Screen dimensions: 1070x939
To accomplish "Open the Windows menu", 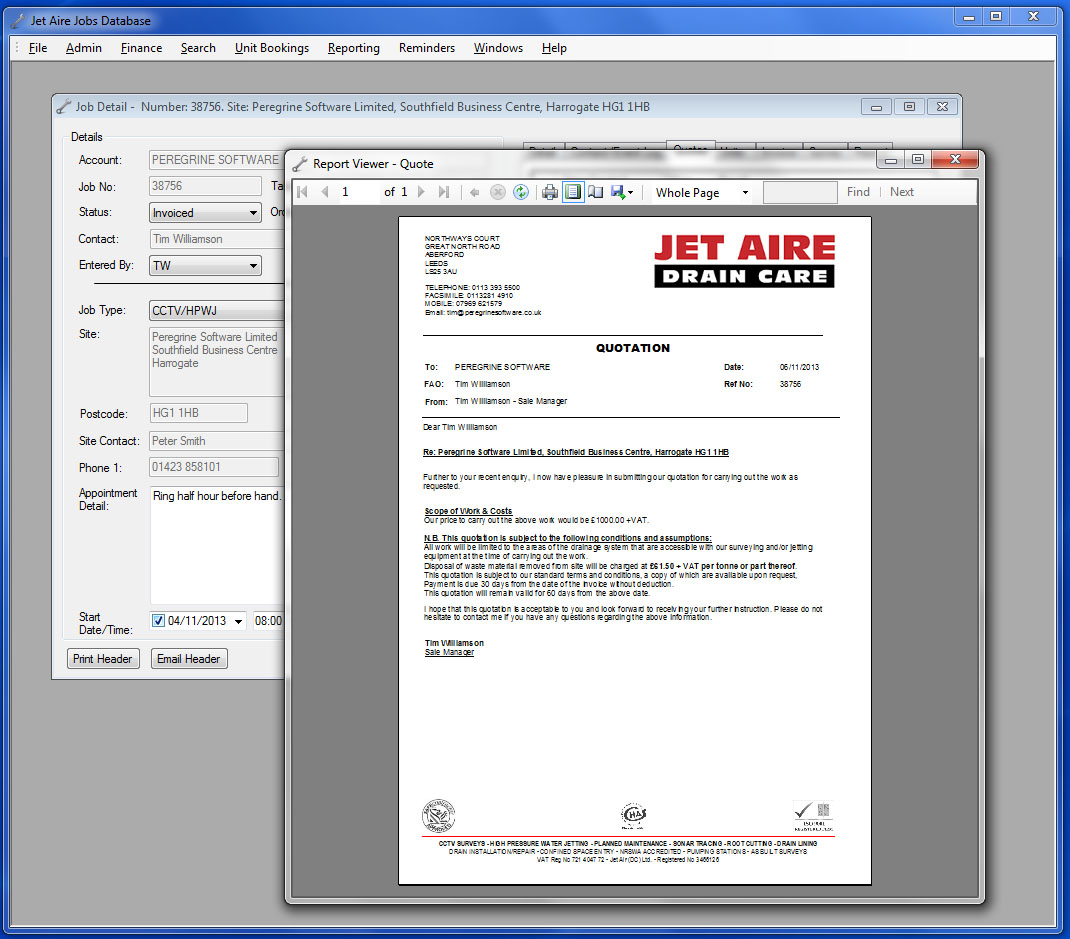I will pos(498,48).
